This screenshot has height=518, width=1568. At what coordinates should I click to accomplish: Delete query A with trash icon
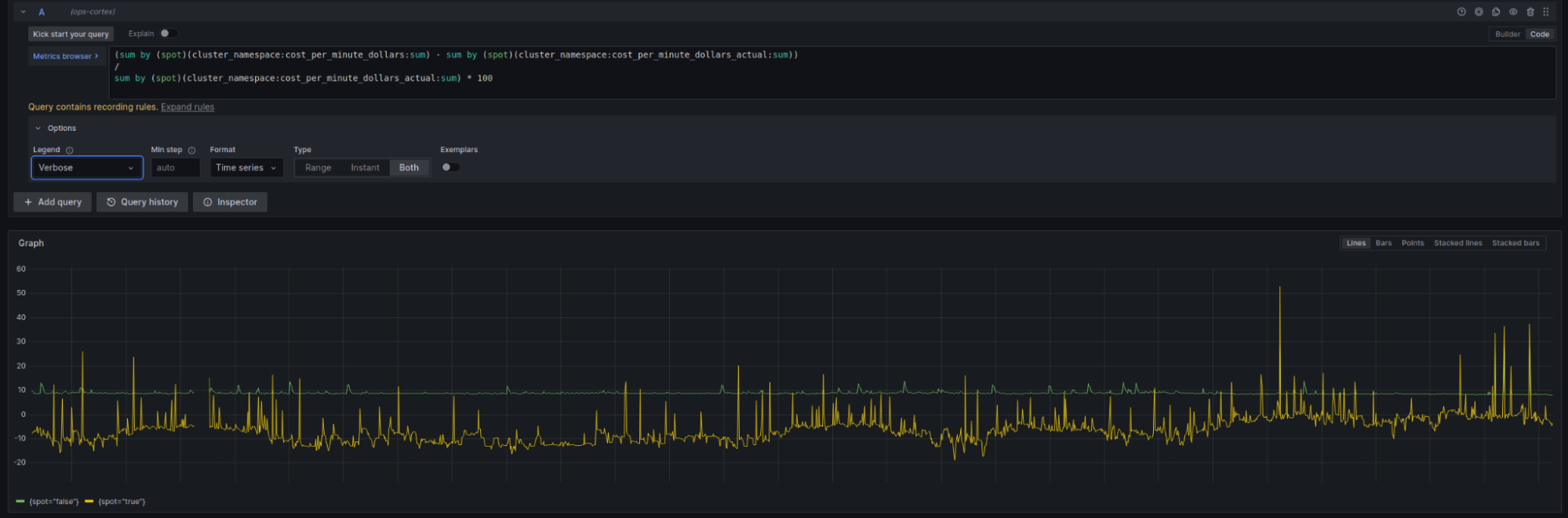1530,12
